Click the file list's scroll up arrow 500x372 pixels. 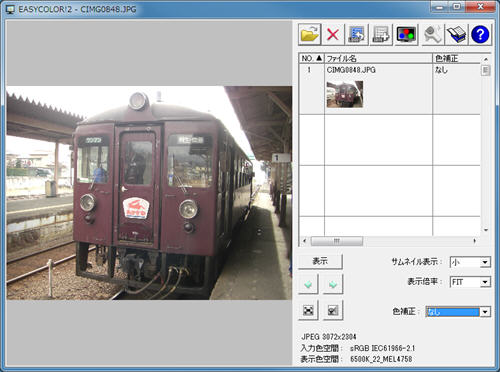486,59
